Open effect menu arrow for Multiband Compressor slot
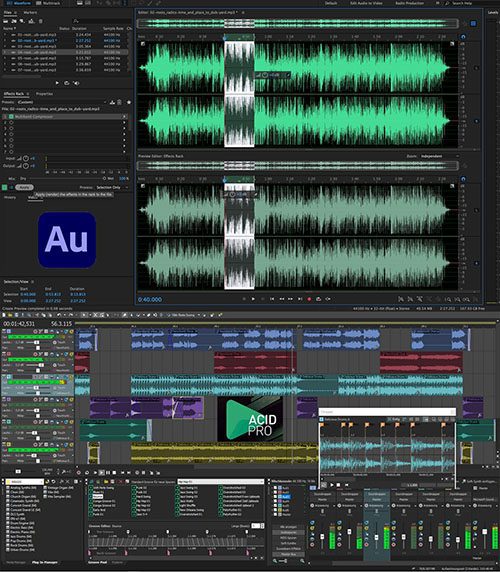 [124, 117]
